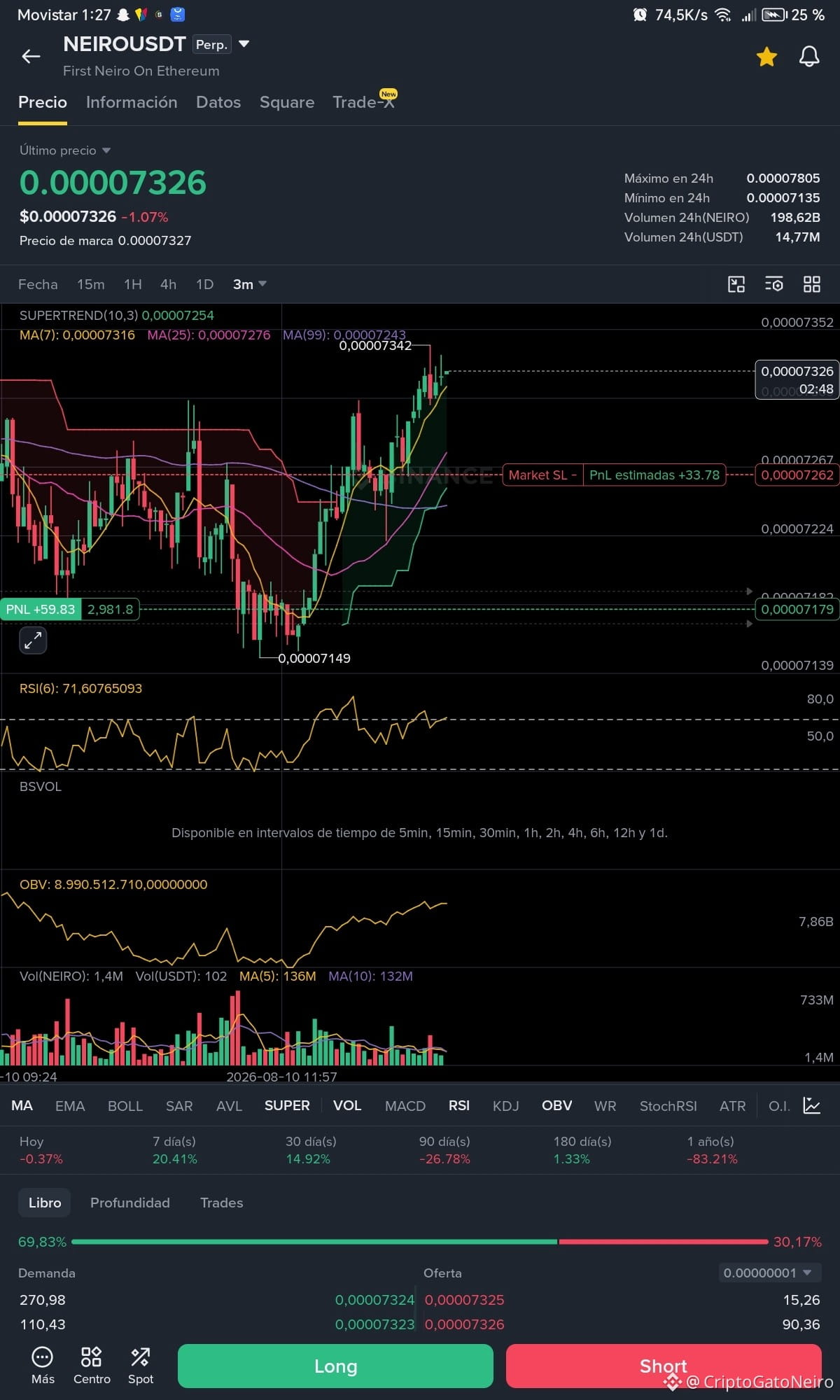The width and height of the screenshot is (840, 1400).
Task: Toggle the SUPER indicator
Action: click(x=287, y=1105)
